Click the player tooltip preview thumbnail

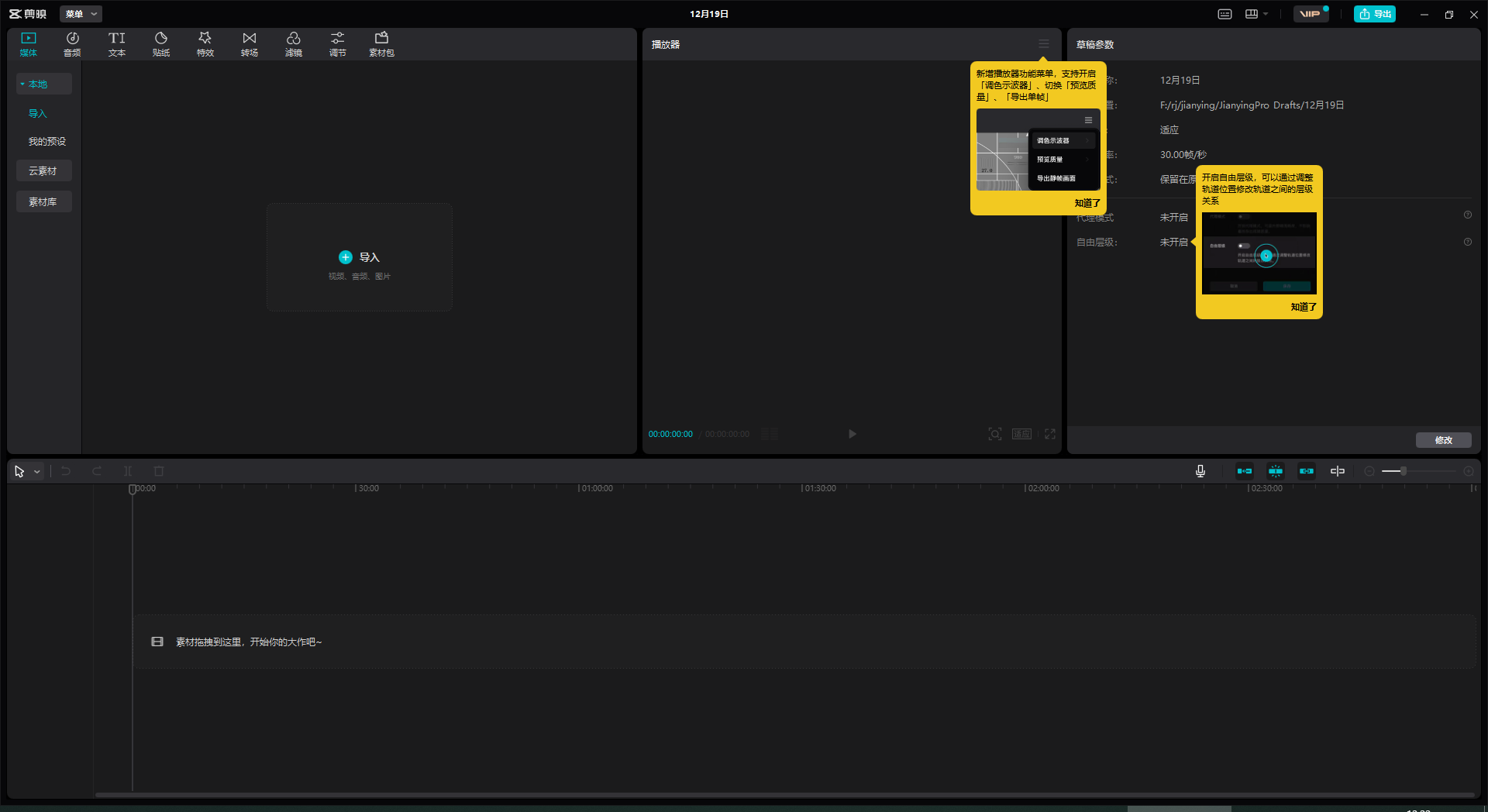click(x=1038, y=150)
